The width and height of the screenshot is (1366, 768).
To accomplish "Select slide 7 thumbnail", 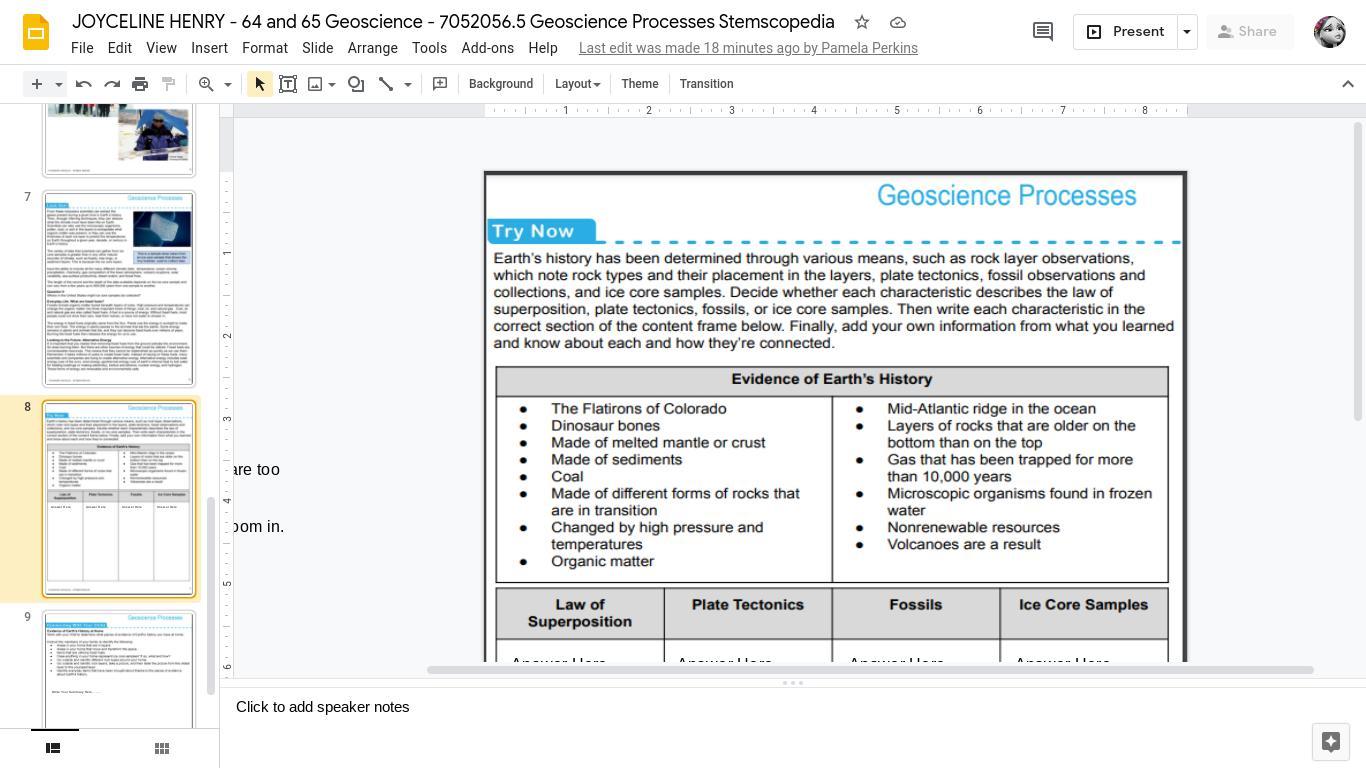I will click(119, 289).
